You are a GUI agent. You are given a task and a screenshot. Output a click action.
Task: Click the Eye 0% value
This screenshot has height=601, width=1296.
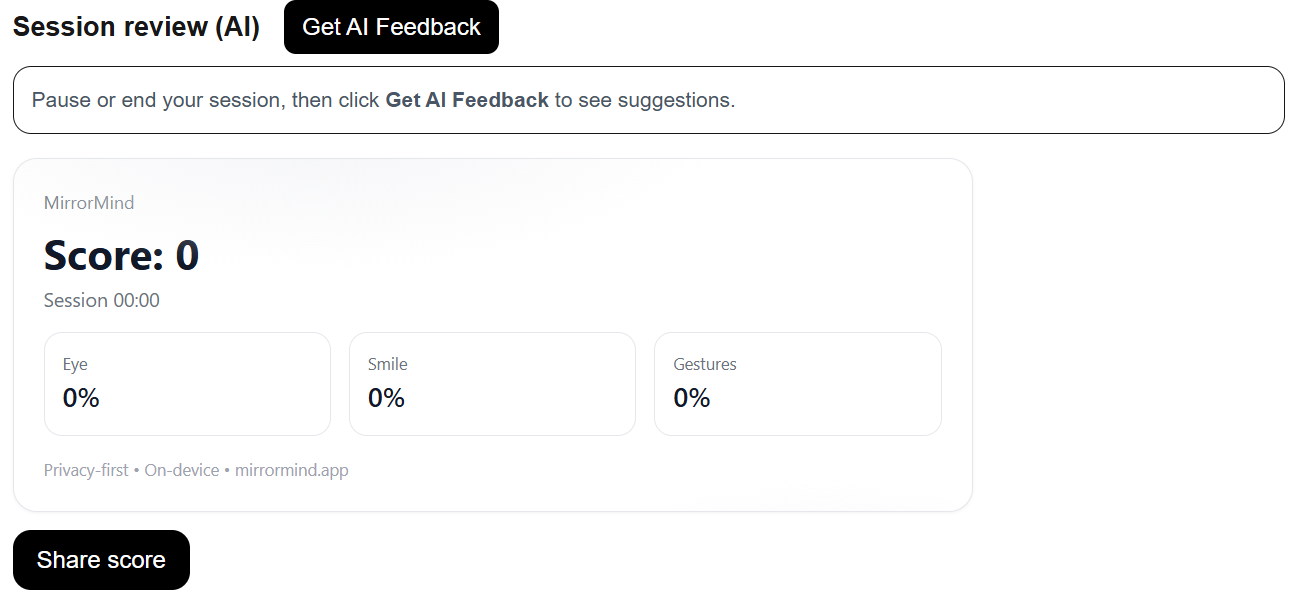[81, 398]
